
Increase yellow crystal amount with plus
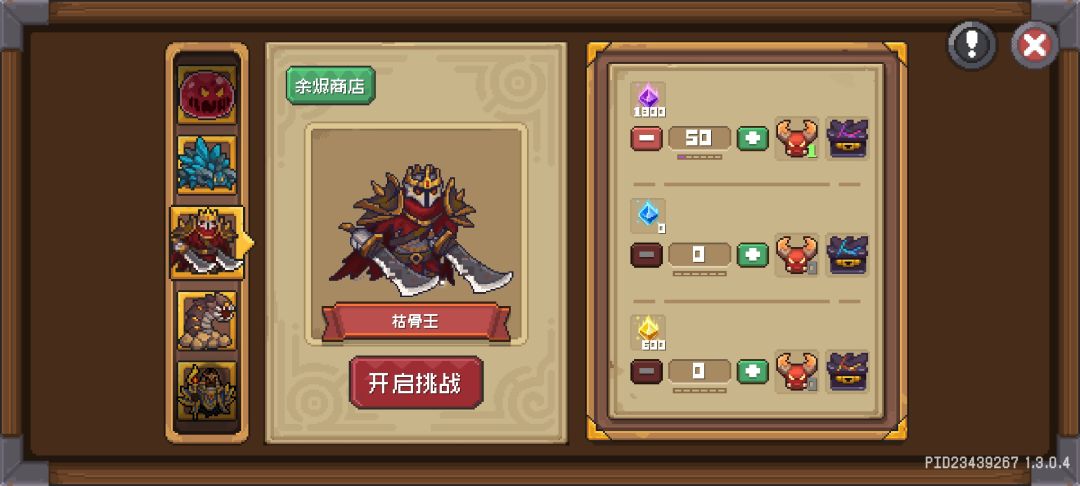tap(753, 372)
